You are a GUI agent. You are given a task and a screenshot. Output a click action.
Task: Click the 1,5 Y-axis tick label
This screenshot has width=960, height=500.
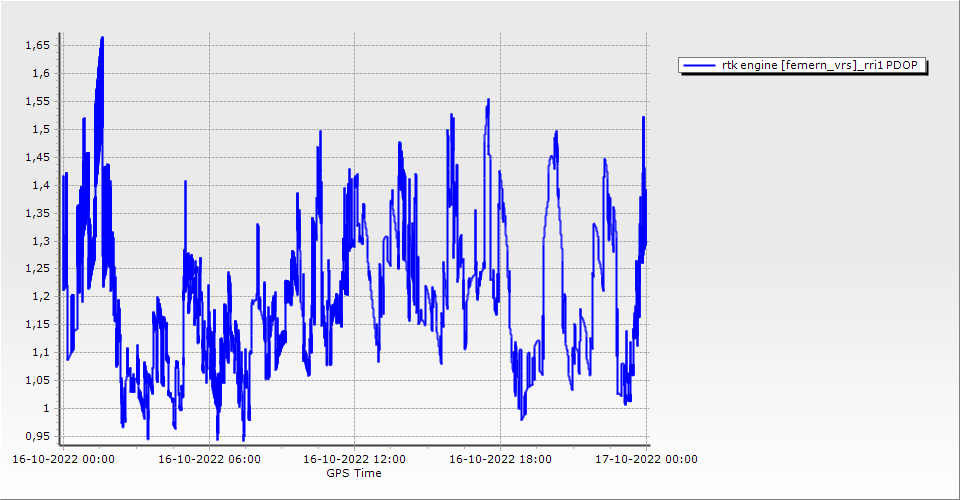(40, 130)
